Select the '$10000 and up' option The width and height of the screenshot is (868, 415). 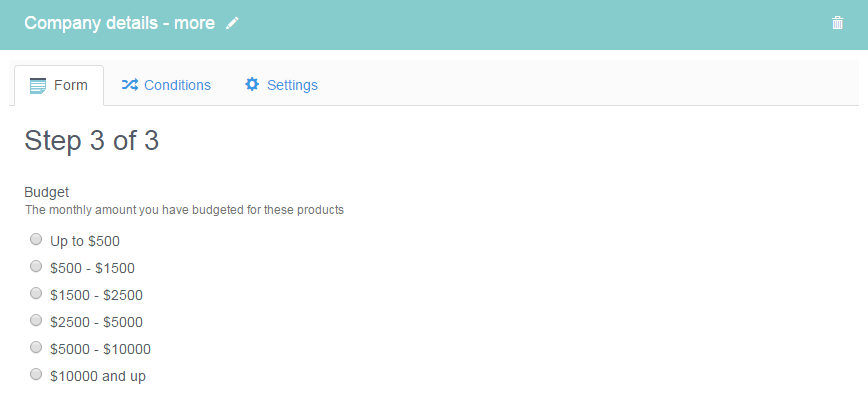pos(36,374)
